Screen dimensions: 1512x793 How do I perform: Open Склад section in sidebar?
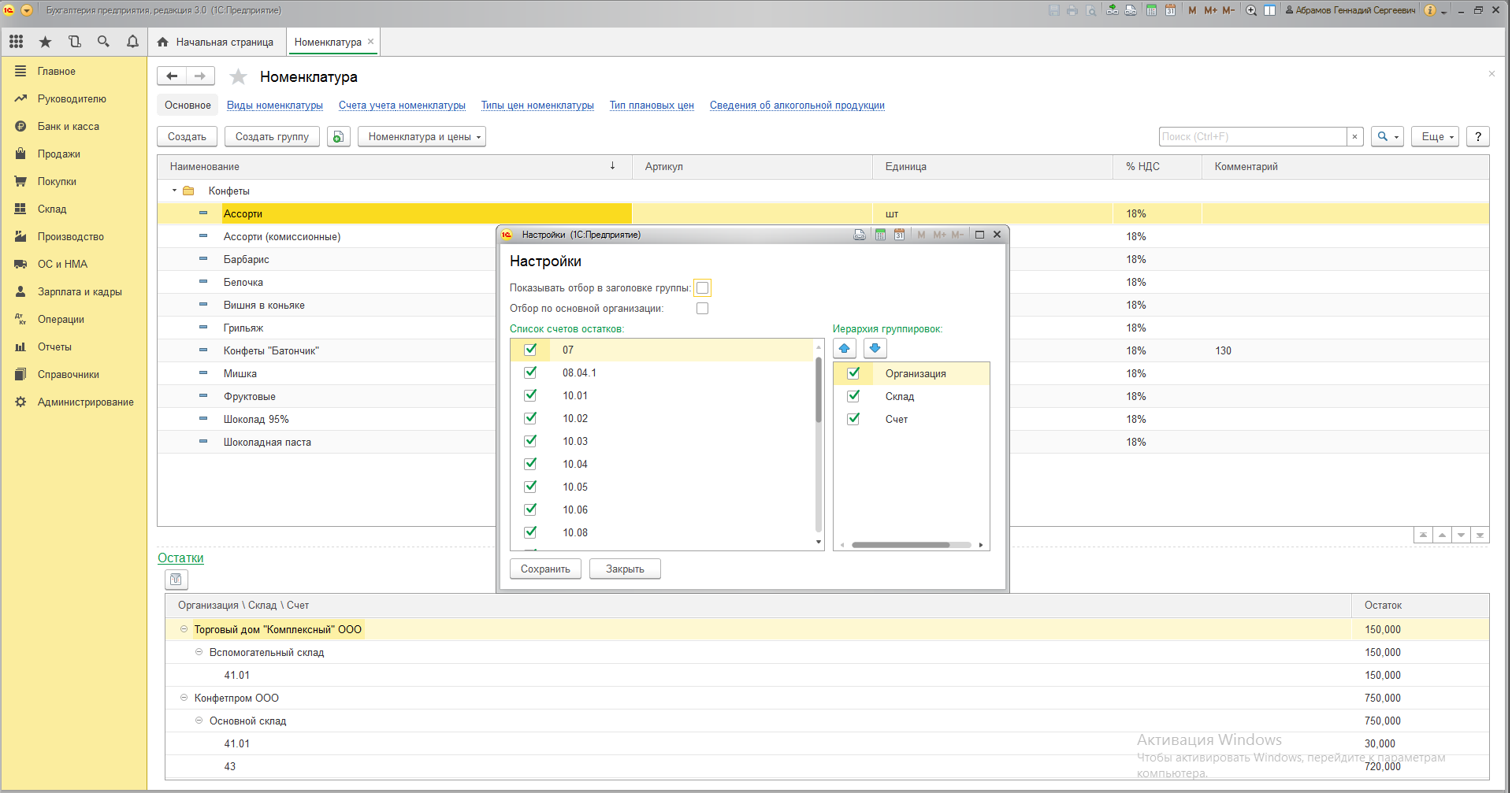(52, 209)
